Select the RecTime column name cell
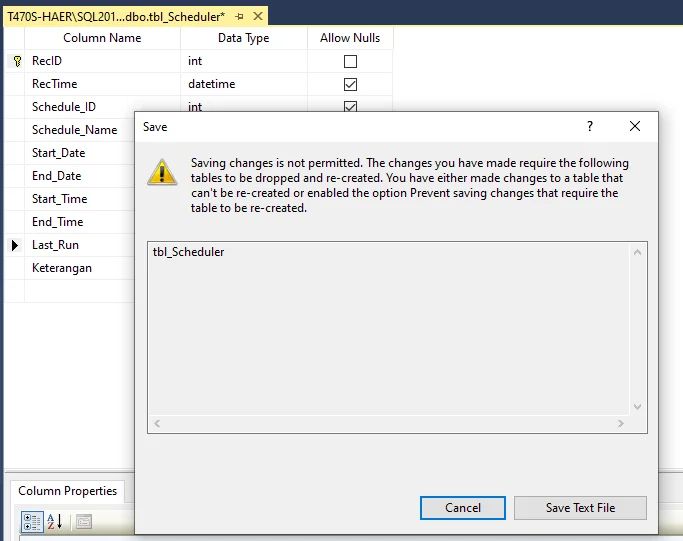Image resolution: width=683 pixels, height=541 pixels. click(x=102, y=84)
